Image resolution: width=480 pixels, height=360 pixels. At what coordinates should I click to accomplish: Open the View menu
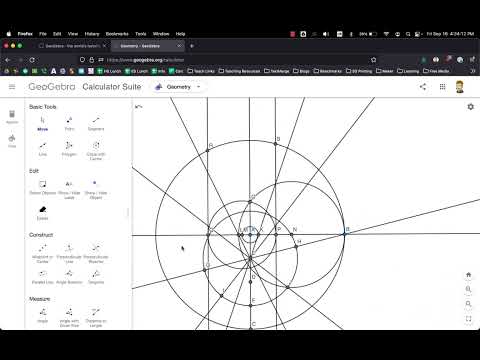(x=73, y=34)
